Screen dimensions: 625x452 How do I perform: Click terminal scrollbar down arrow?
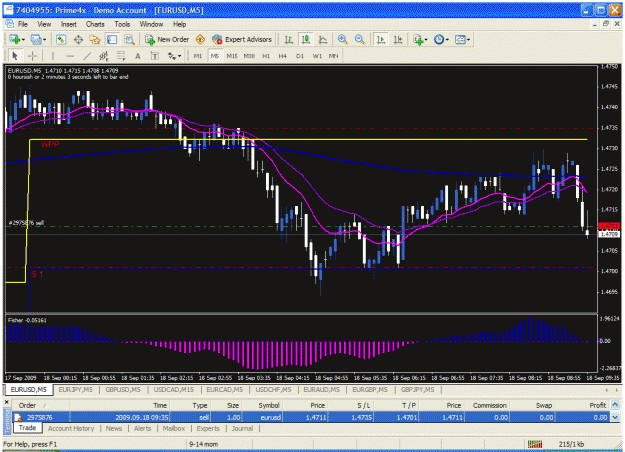(x=615, y=417)
